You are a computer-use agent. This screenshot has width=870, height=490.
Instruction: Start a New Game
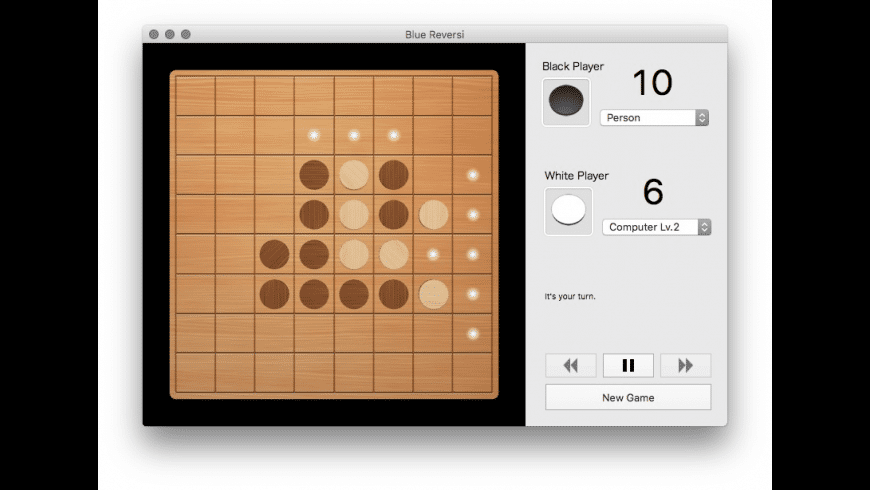[x=628, y=397]
